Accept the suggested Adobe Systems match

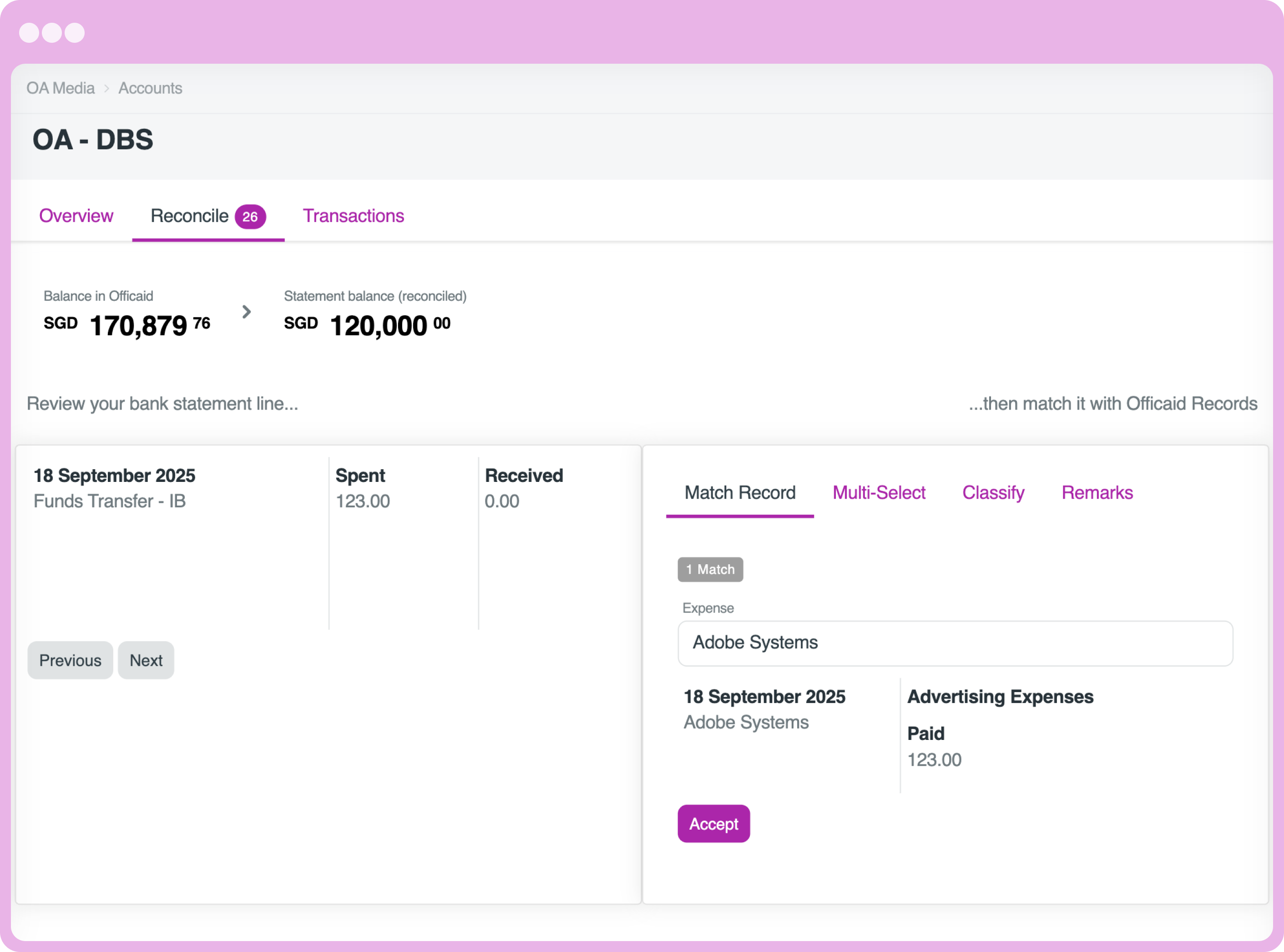click(713, 824)
